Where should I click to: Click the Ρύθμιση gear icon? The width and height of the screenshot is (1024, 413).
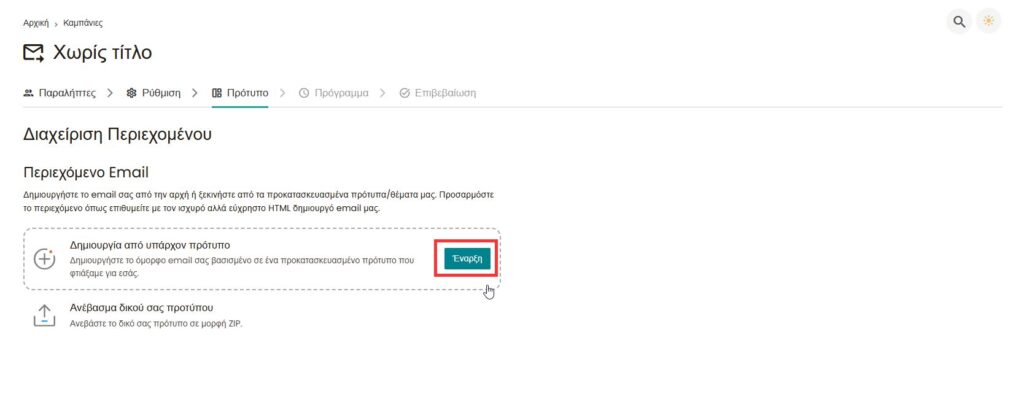point(131,93)
